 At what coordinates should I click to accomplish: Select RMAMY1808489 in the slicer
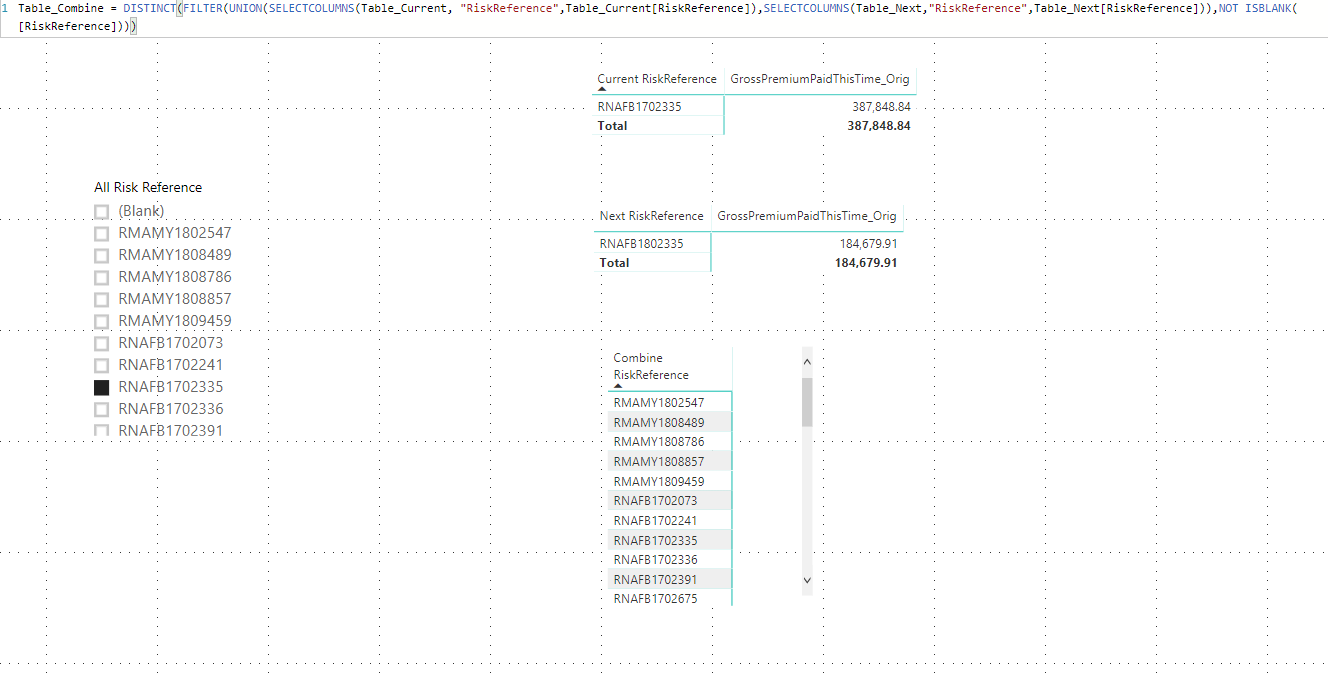pyautogui.click(x=101, y=256)
